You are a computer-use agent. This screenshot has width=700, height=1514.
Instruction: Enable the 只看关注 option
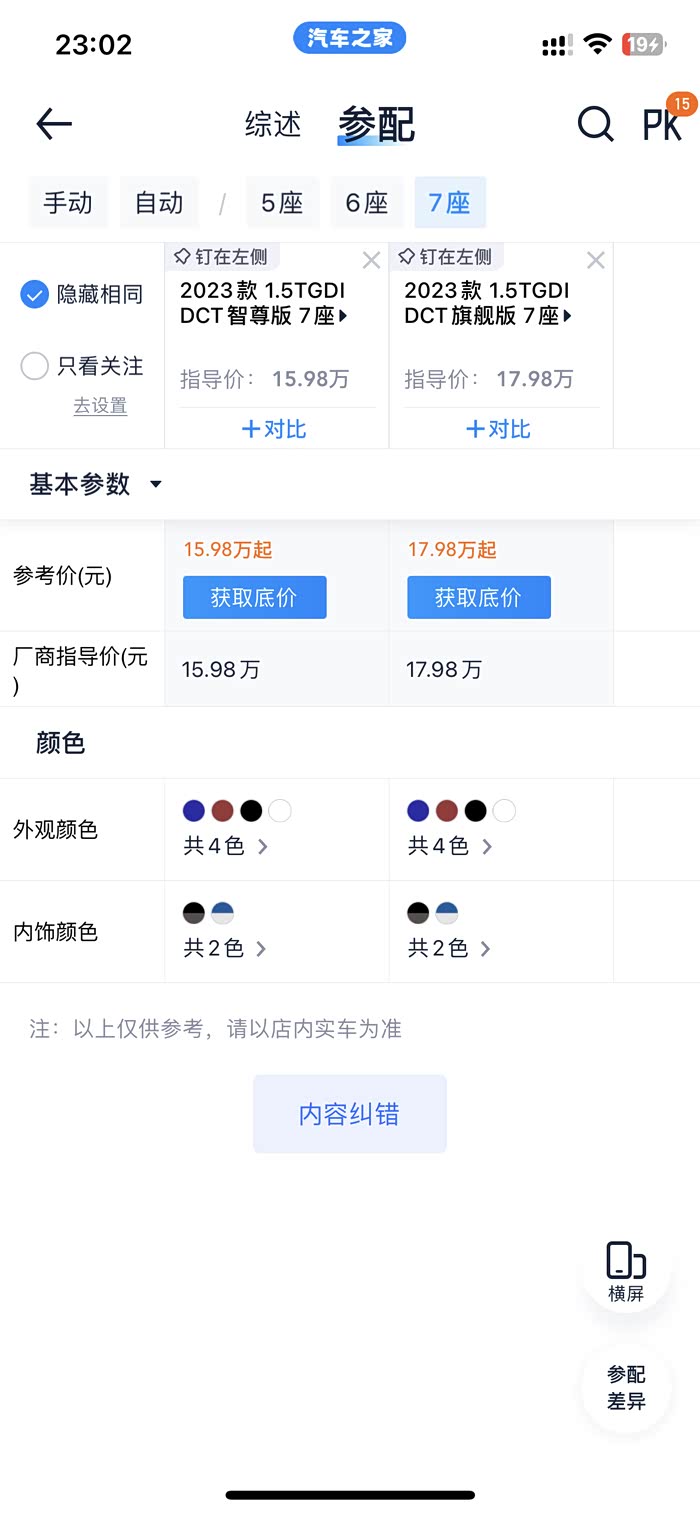click(x=35, y=366)
